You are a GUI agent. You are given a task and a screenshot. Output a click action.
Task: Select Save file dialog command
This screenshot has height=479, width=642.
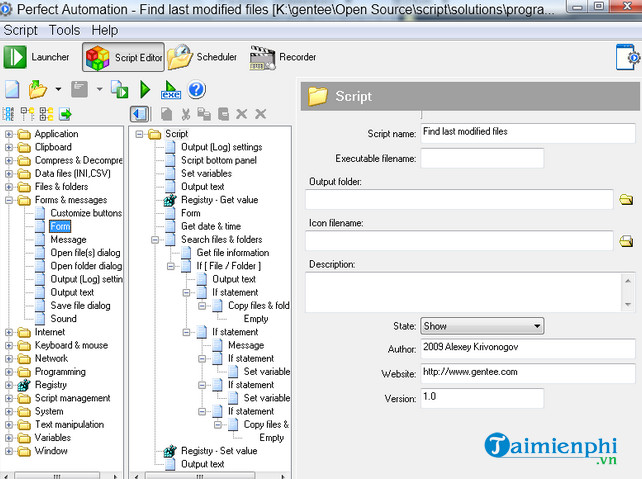click(78, 305)
